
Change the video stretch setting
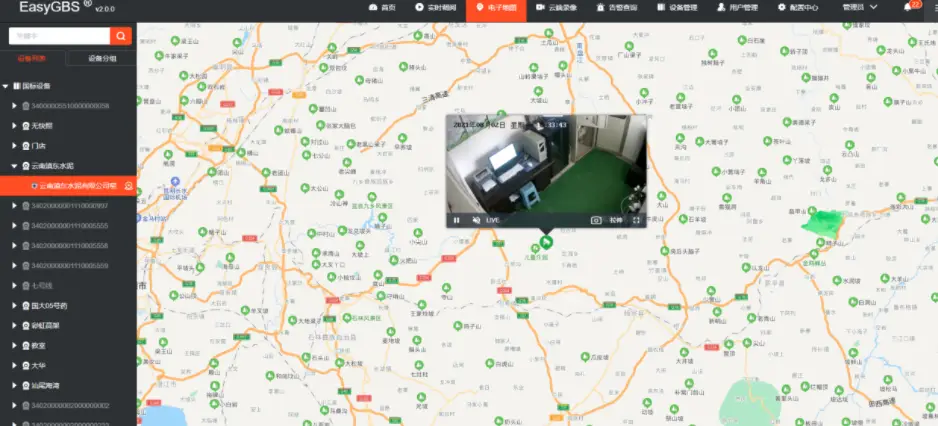point(616,220)
